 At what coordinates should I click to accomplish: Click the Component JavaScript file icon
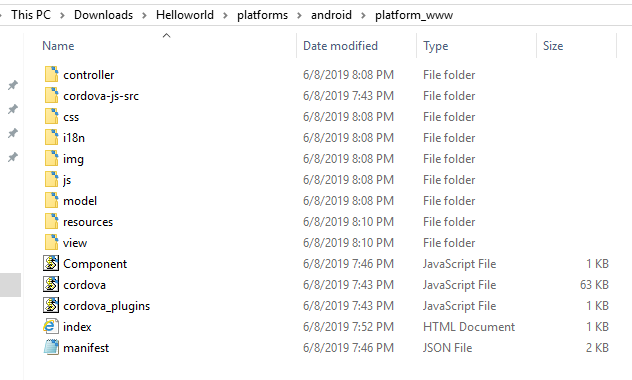(x=51, y=263)
